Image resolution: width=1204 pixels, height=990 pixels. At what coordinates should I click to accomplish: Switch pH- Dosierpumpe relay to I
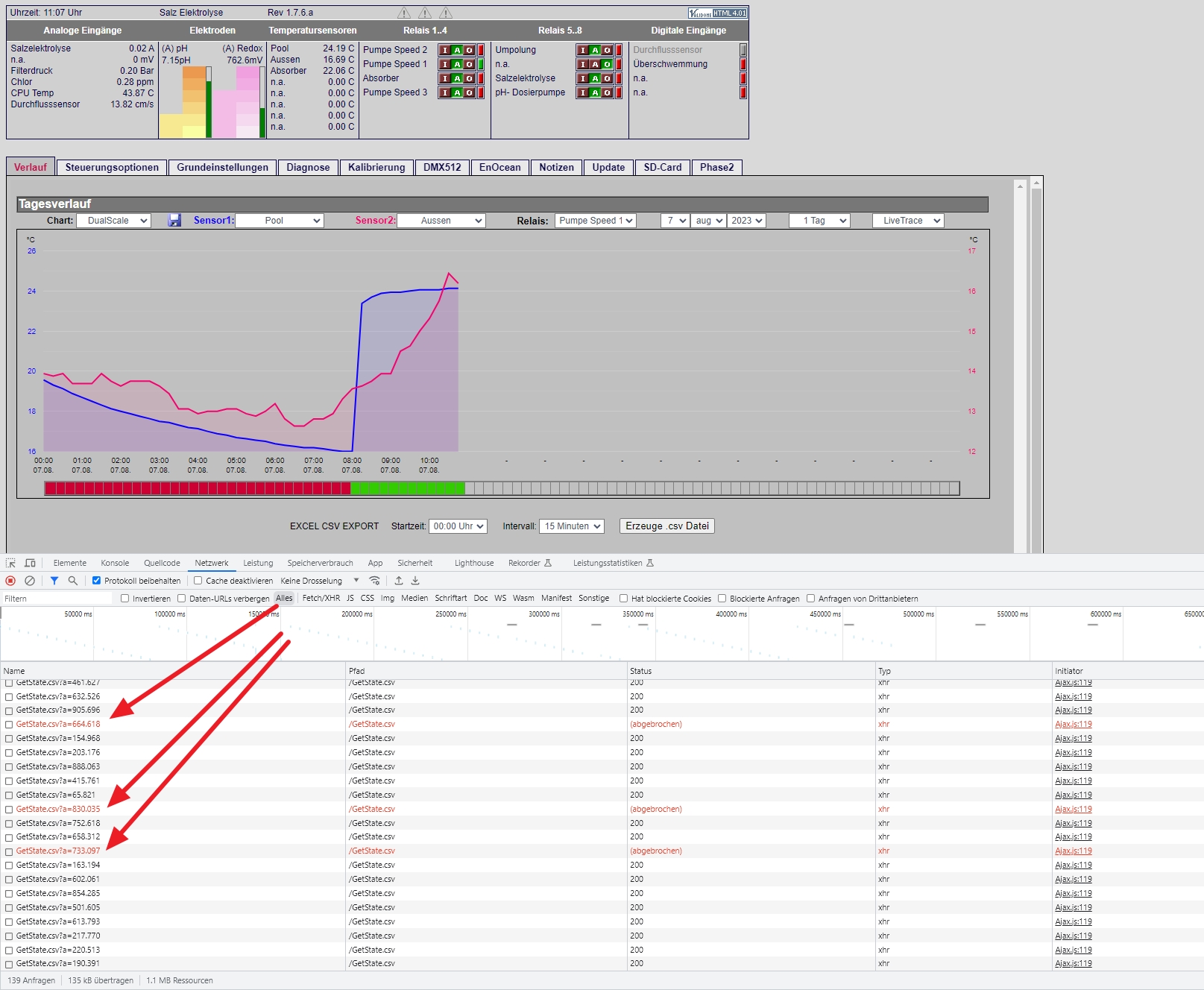[x=583, y=92]
